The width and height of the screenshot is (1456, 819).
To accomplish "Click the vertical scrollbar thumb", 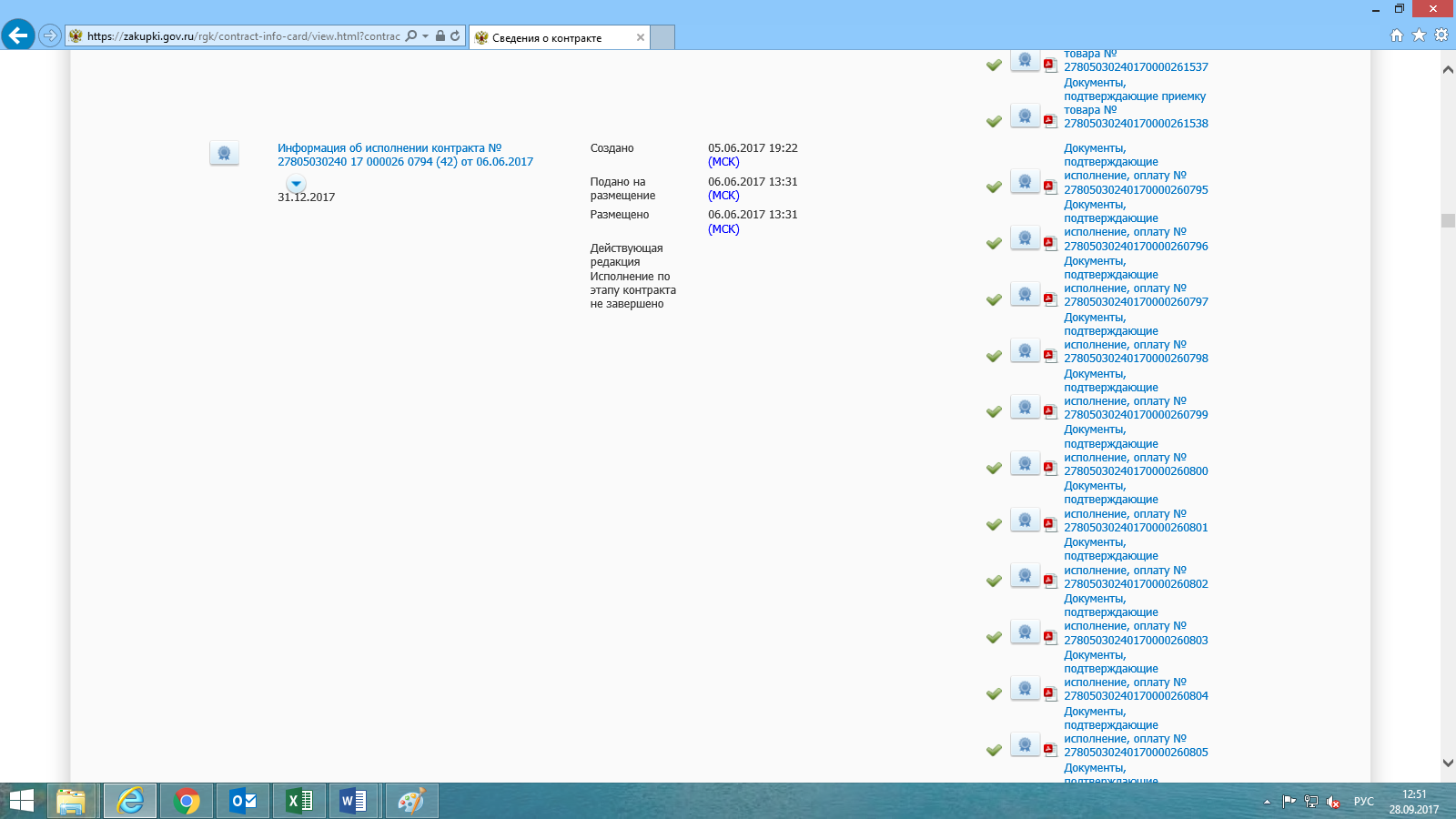I will tap(1448, 220).
